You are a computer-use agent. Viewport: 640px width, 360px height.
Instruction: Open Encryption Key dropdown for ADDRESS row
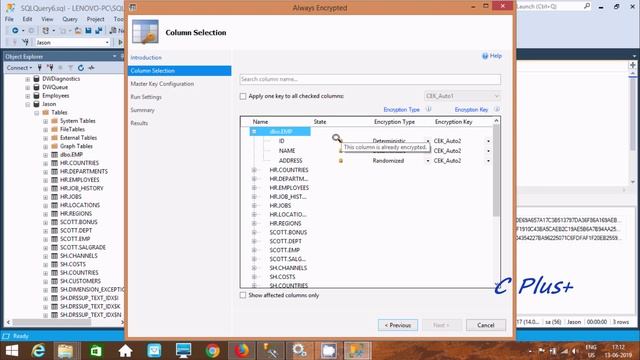[x=488, y=161]
